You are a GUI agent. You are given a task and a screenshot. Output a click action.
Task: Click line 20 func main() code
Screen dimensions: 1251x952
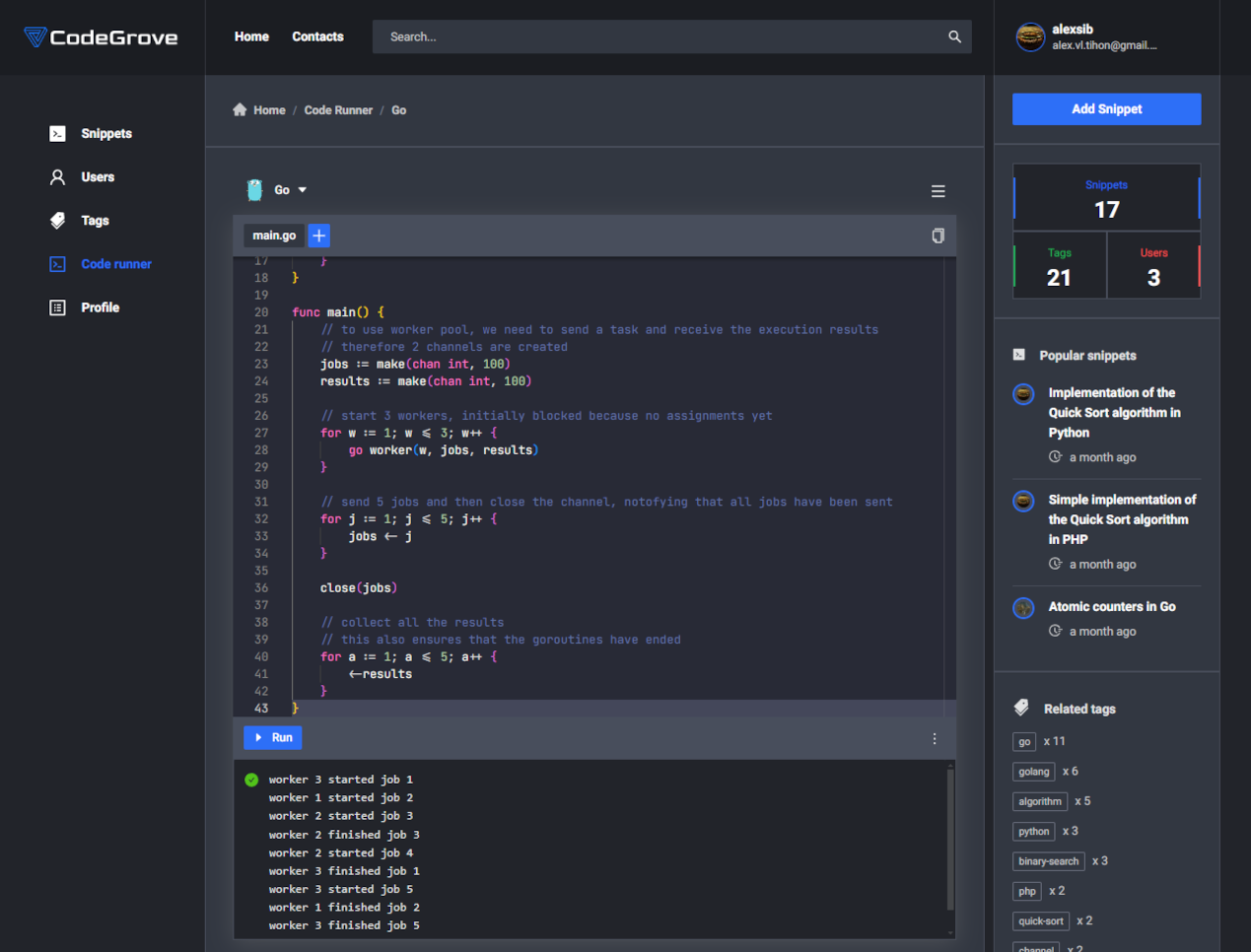pos(338,312)
